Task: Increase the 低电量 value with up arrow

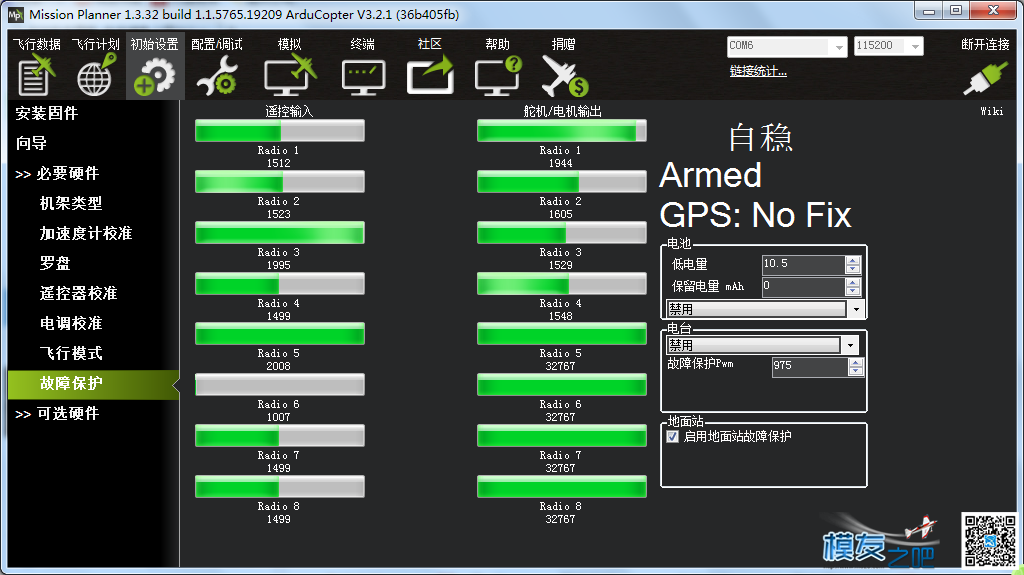Action: [852, 261]
